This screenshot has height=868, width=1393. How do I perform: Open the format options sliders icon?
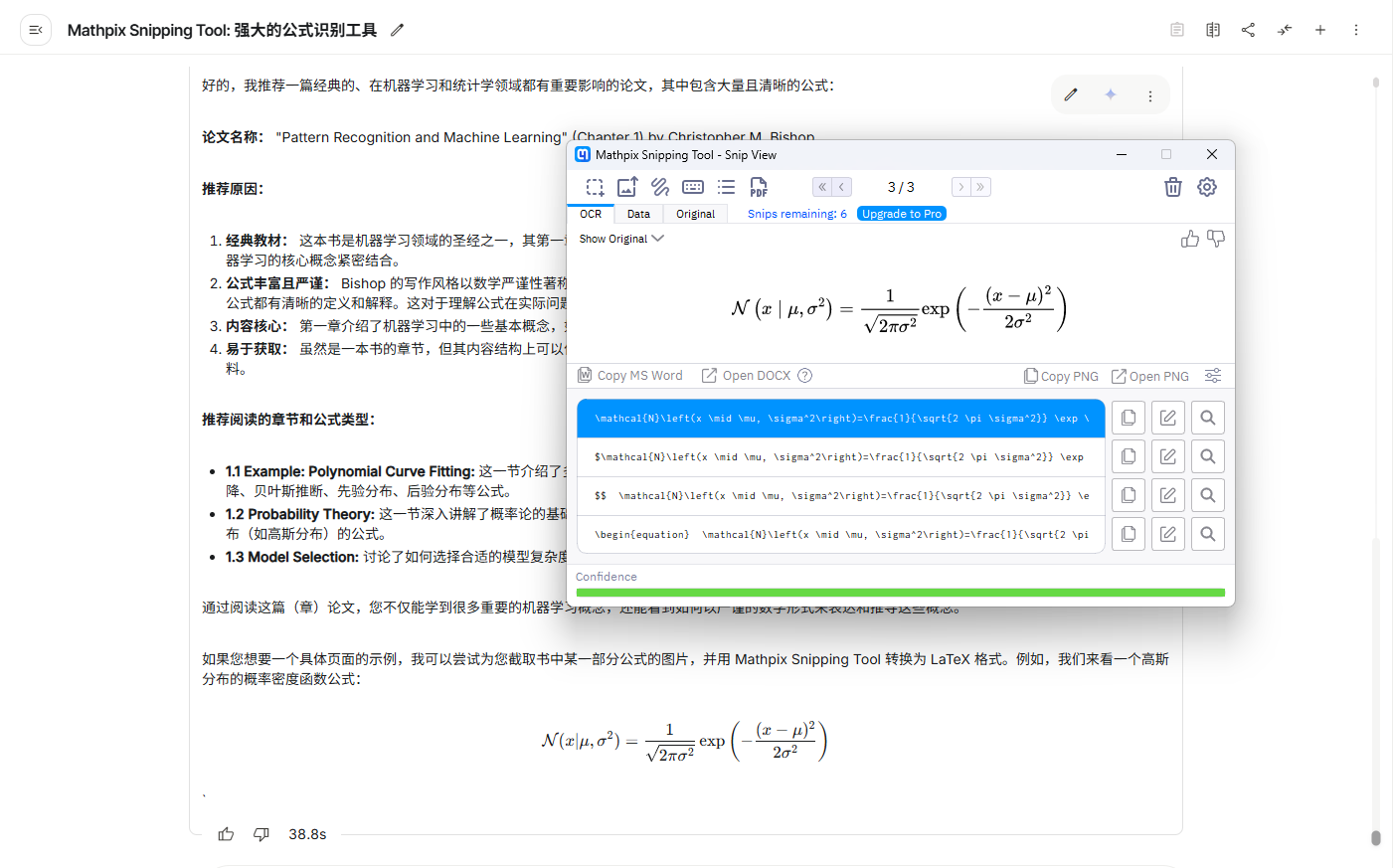click(1213, 376)
